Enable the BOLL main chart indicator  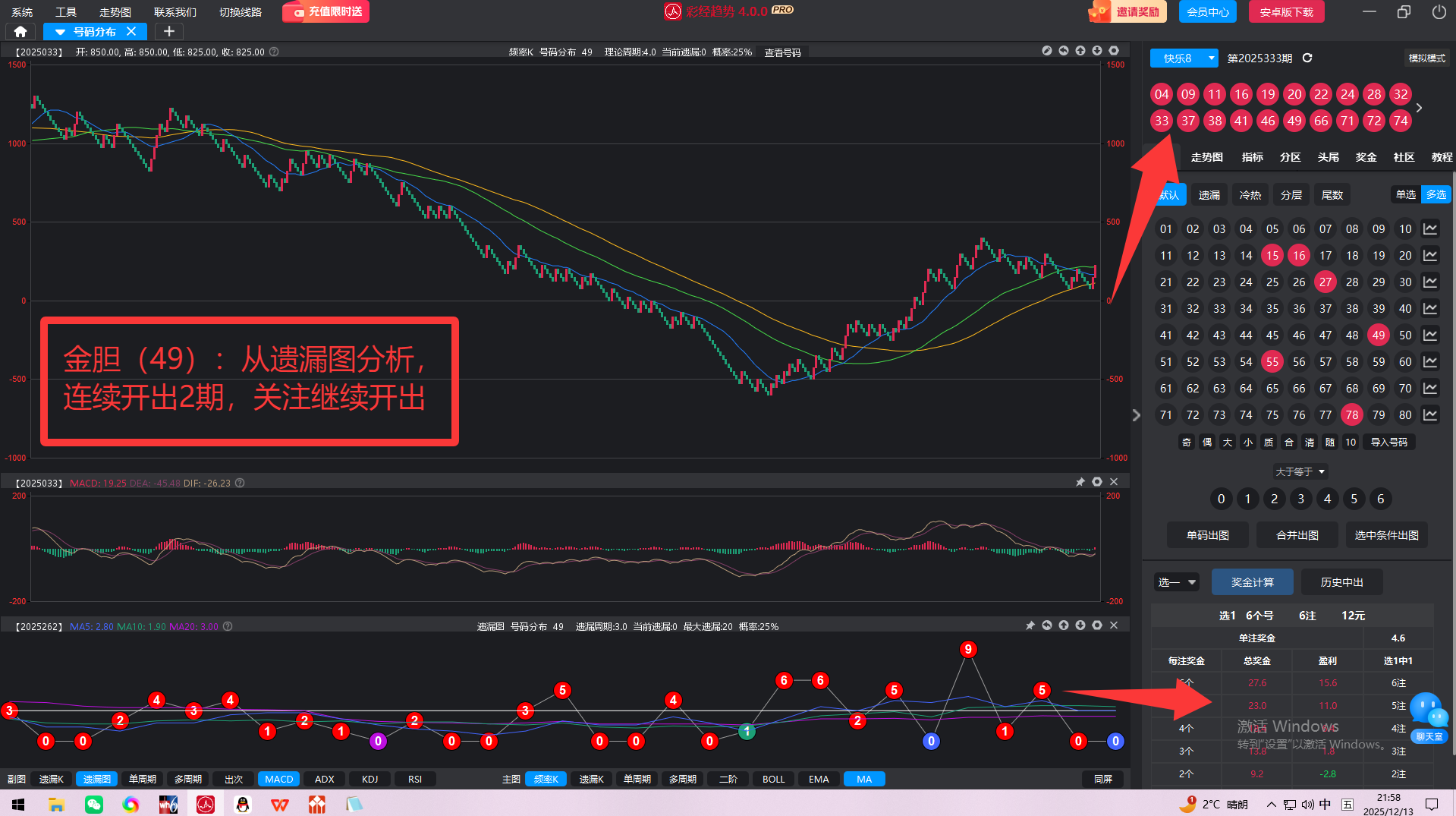point(773,779)
